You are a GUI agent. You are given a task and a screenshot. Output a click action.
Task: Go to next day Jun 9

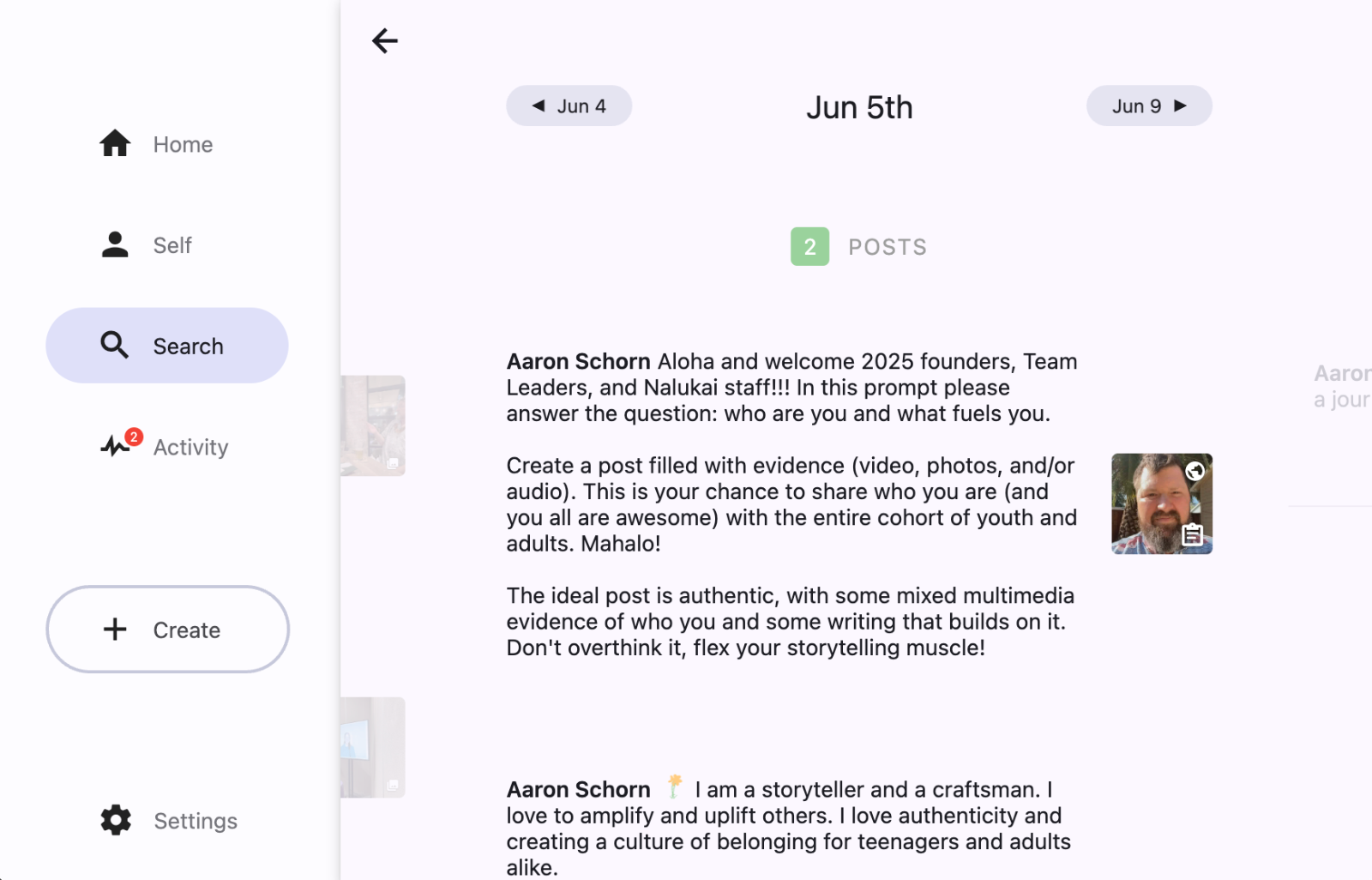[x=1149, y=106]
